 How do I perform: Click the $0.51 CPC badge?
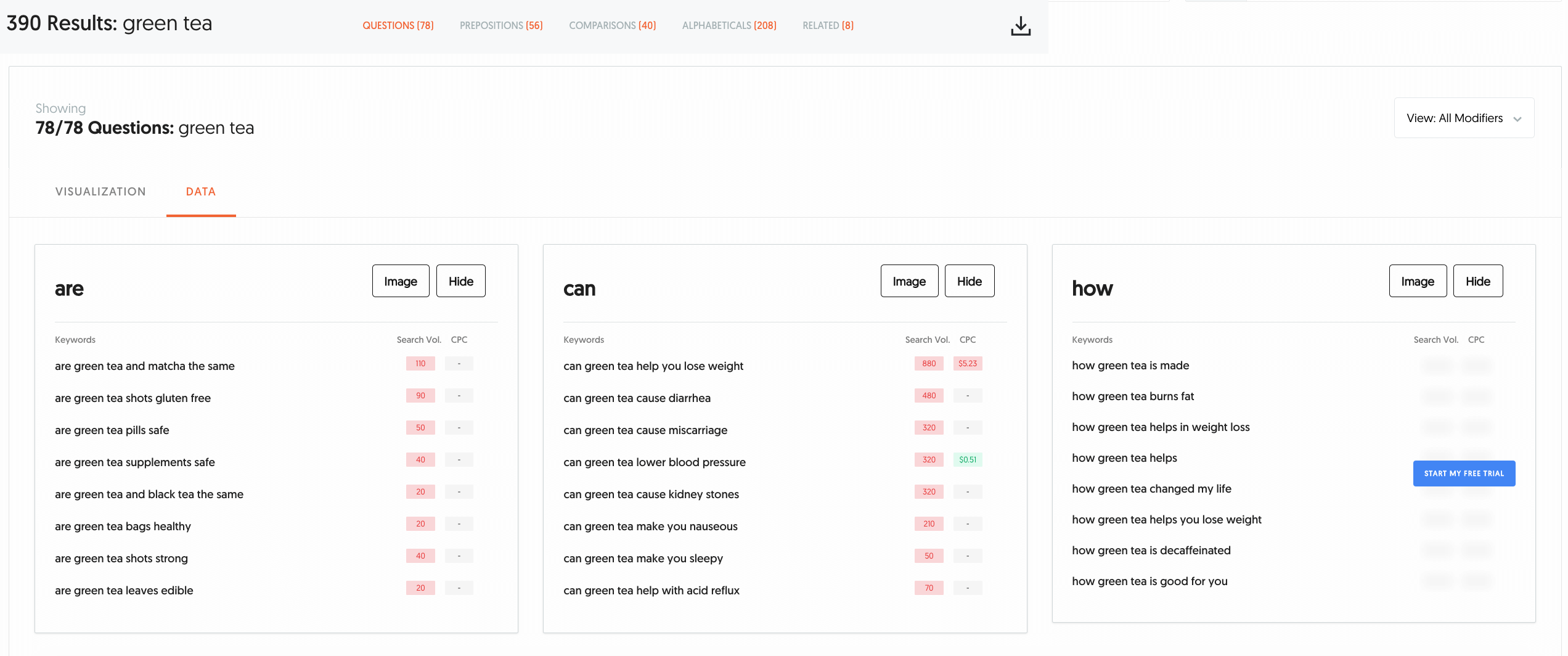(968, 460)
